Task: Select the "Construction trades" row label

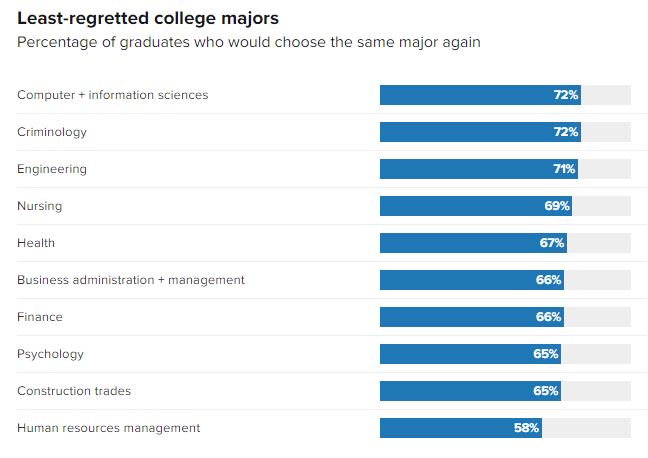Action: [74, 391]
